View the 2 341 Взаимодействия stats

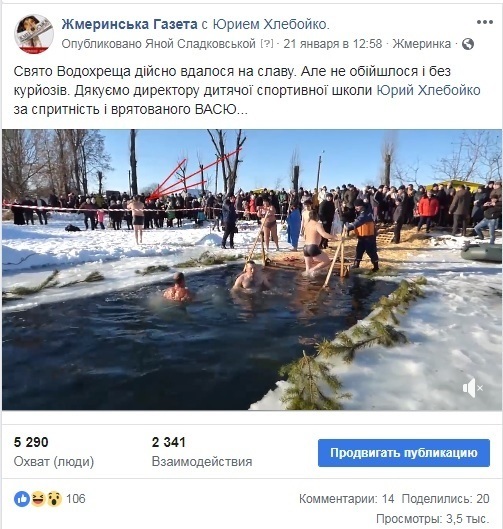click(202, 451)
